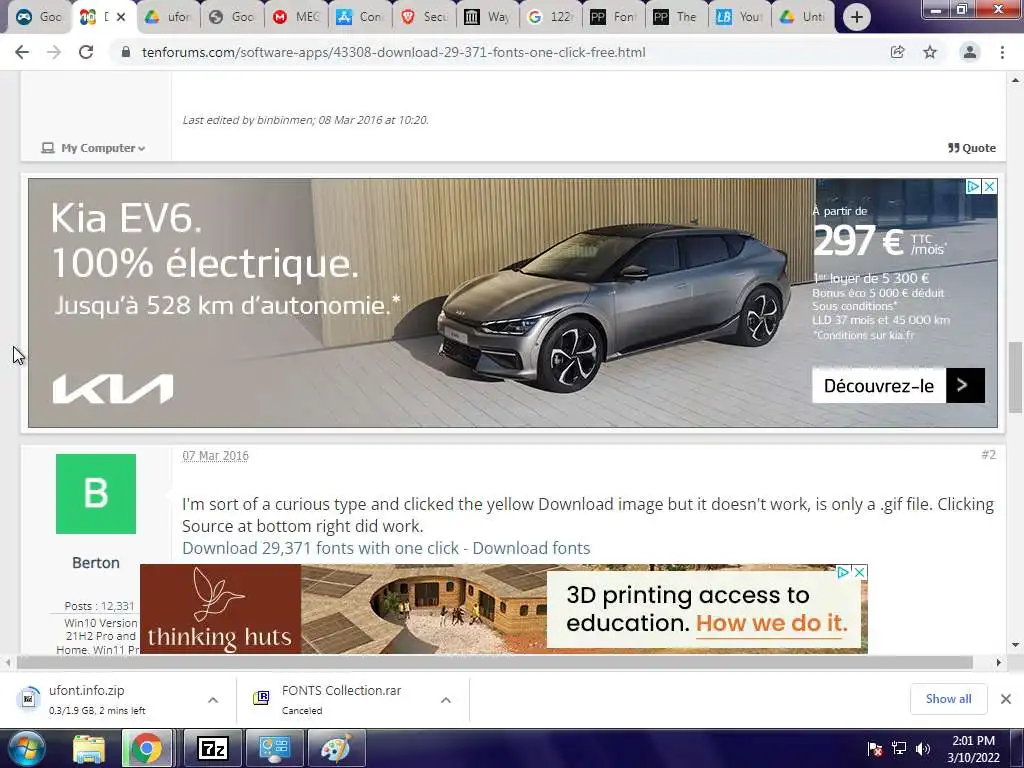Reload the current page
The height and width of the screenshot is (768, 1024).
tap(86, 52)
